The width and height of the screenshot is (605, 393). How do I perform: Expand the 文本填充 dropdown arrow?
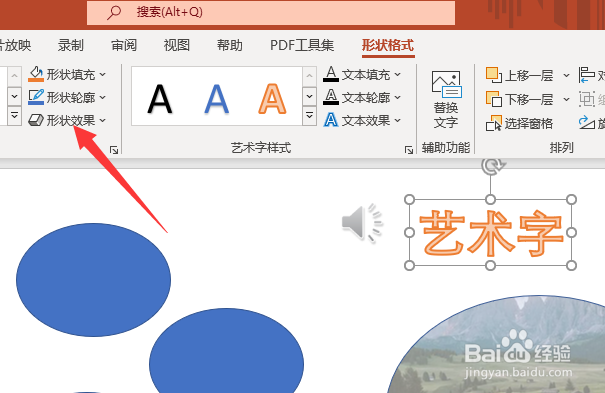pos(398,74)
